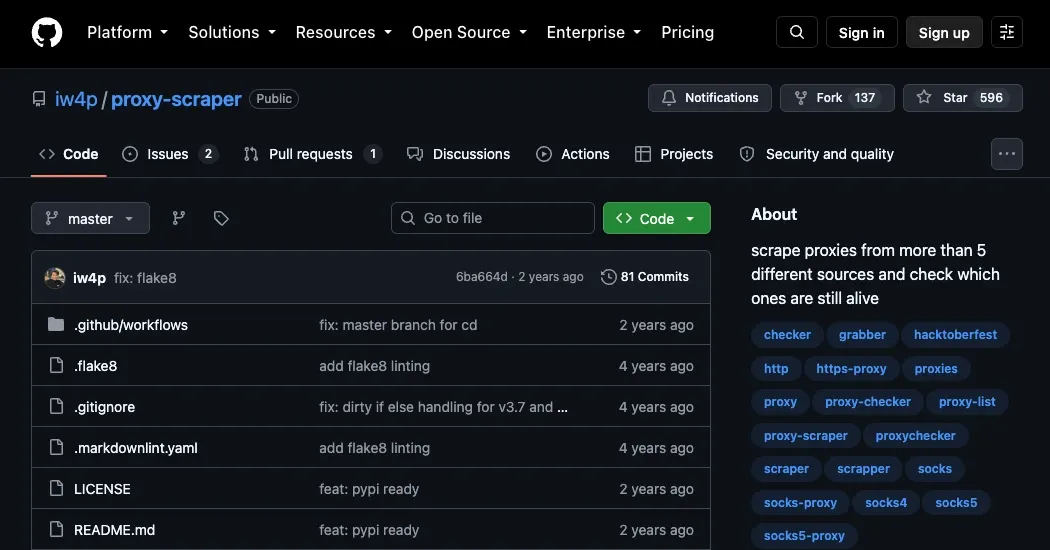
Task: Open the appearance settings sliders icon
Action: 1006,32
